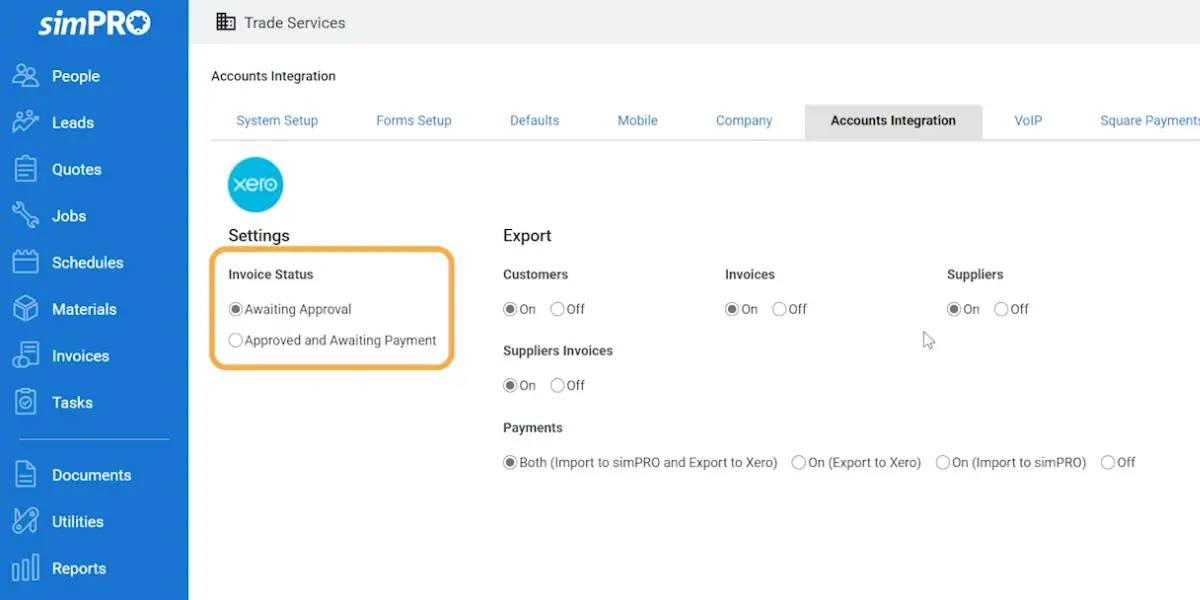Screen dimensions: 1200x600
Task: Open Tasks label in sidebar
Action: click(72, 402)
